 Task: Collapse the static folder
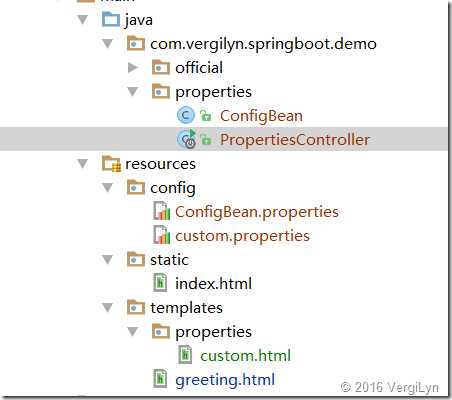(x=108, y=259)
